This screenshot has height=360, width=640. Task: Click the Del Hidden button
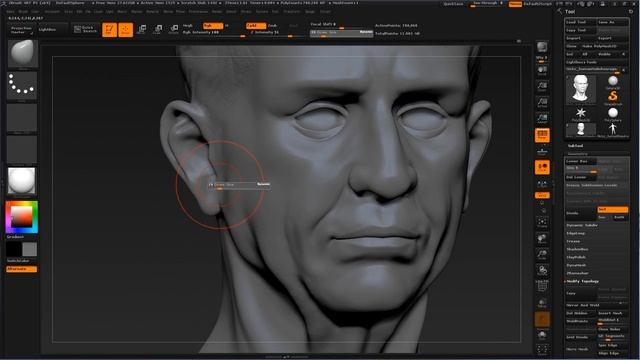(x=580, y=313)
